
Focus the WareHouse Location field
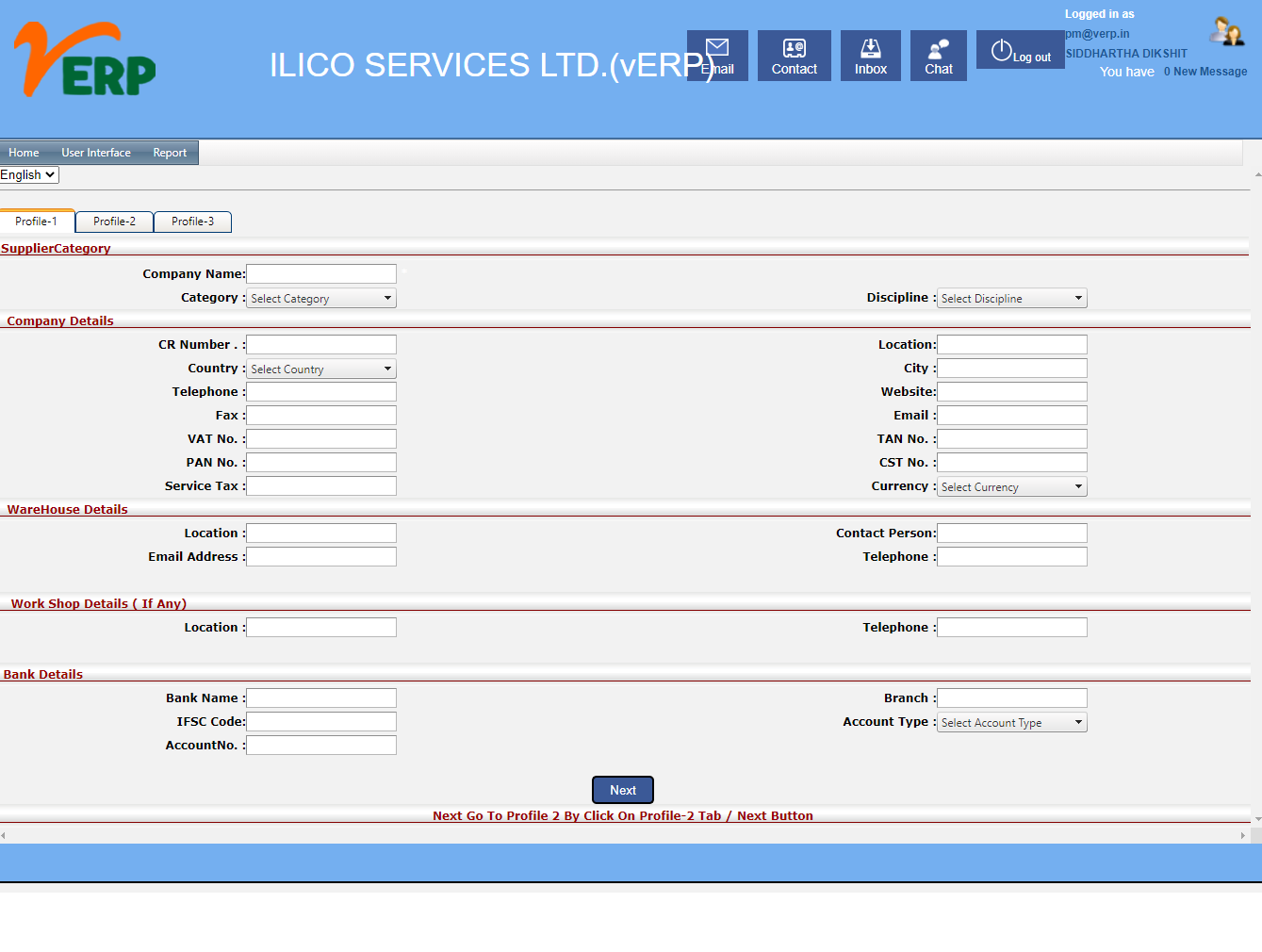(321, 533)
